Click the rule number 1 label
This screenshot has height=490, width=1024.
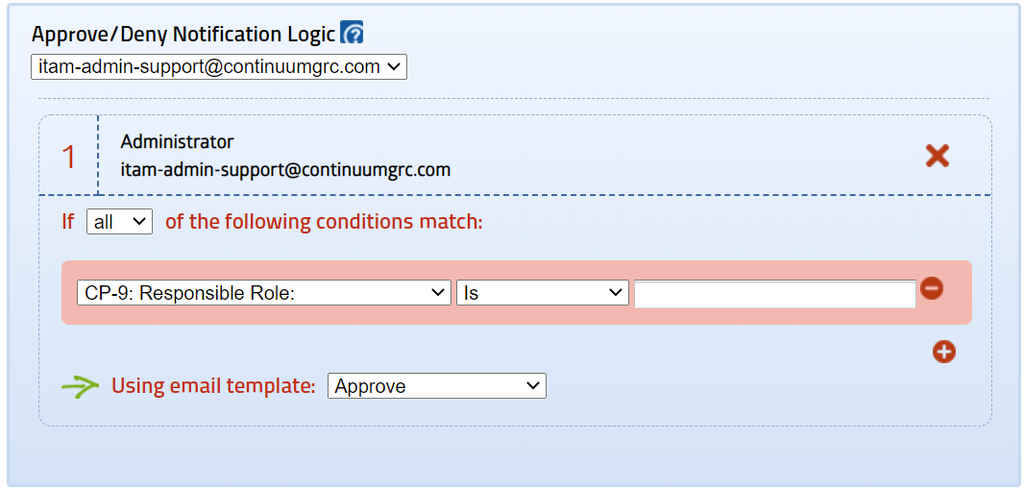point(69,157)
